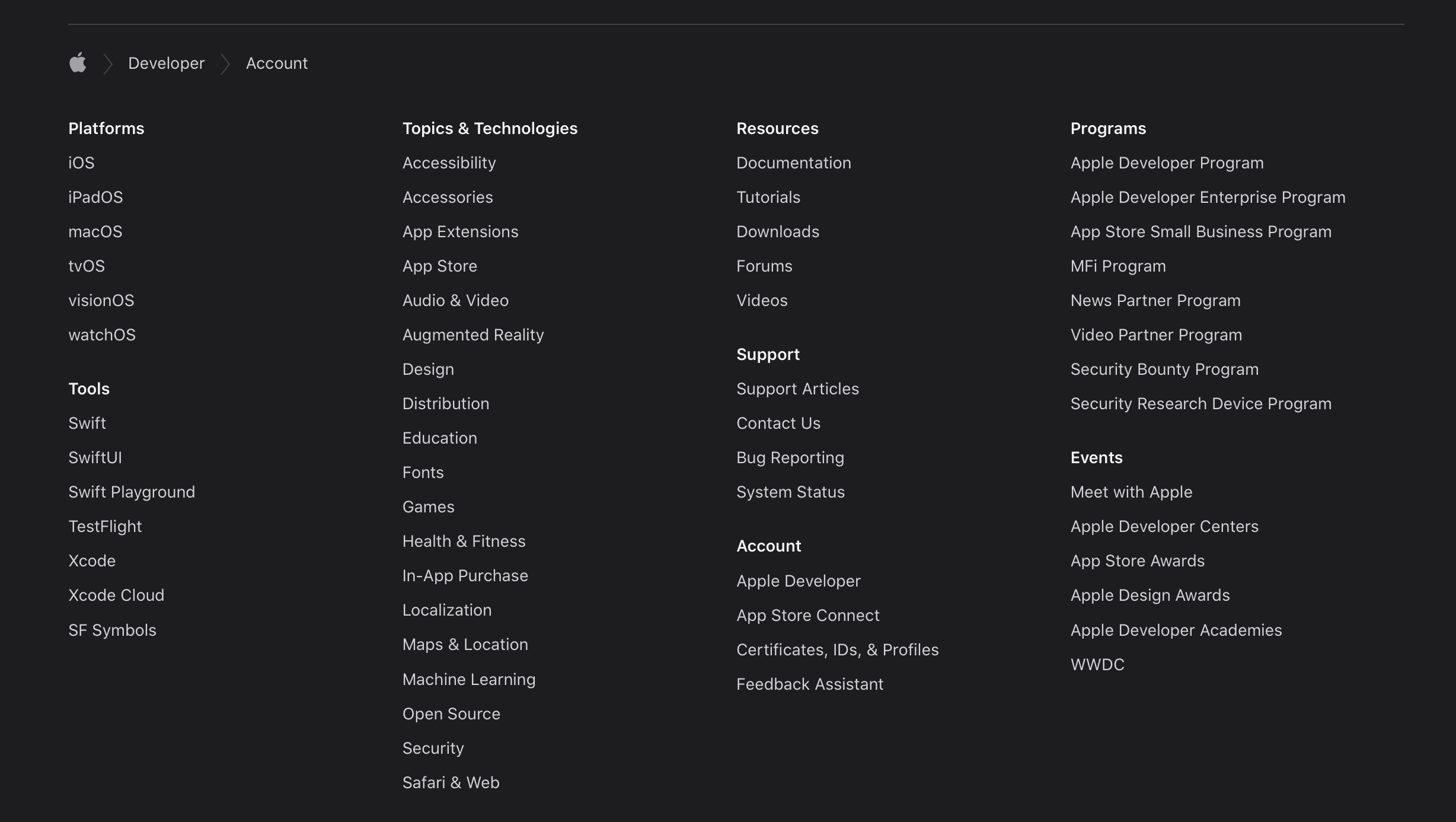The image size is (1456, 822).
Task: Open Fonts link
Action: click(423, 472)
